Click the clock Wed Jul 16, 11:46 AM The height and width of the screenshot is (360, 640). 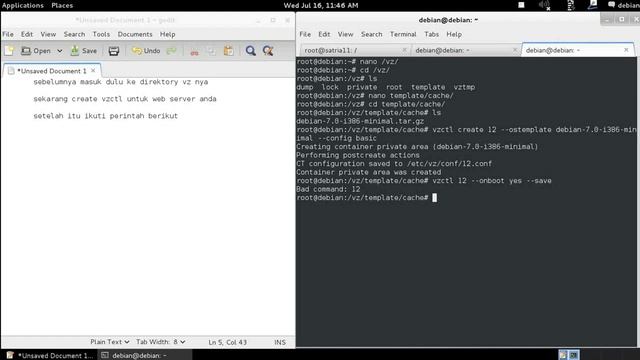point(321,5)
